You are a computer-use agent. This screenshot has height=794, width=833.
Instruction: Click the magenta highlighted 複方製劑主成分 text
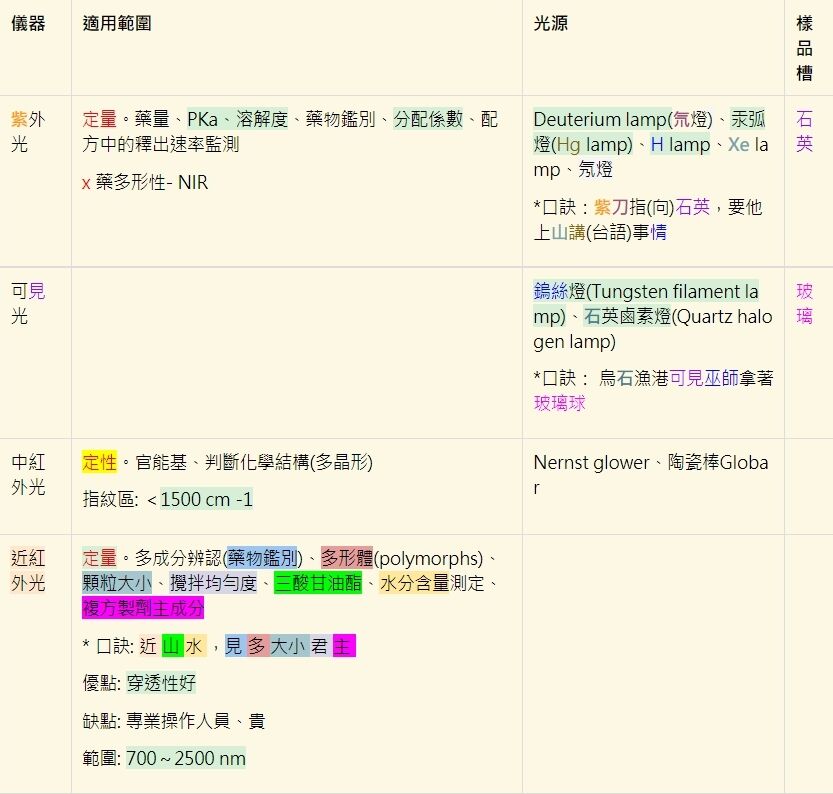(143, 608)
